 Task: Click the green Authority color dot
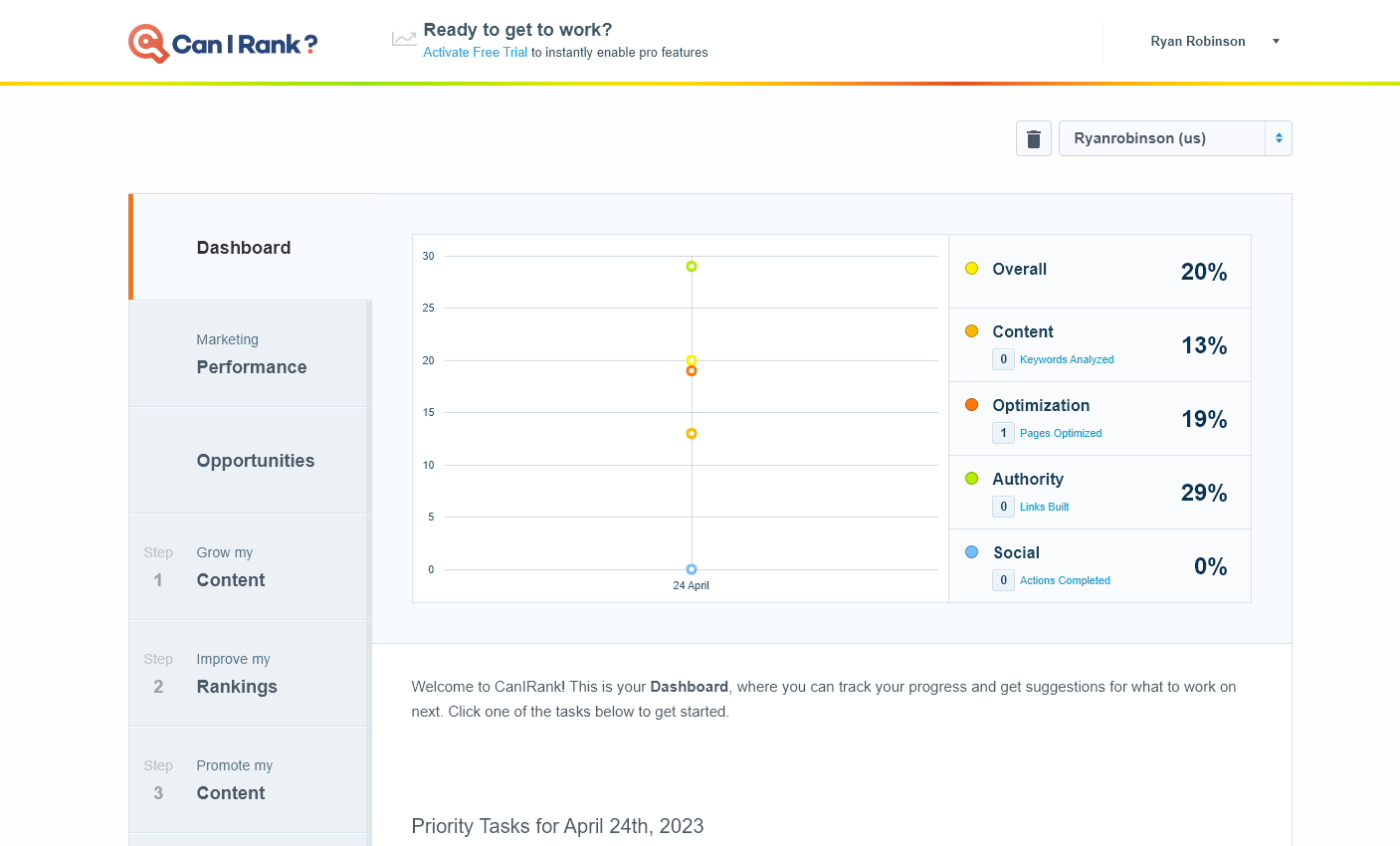(x=971, y=478)
